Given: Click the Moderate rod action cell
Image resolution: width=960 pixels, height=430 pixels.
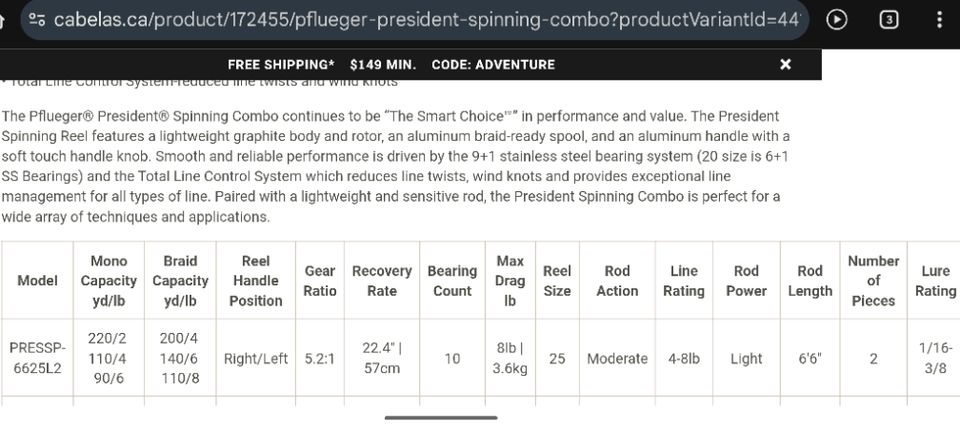Looking at the screenshot, I should tap(617, 358).
